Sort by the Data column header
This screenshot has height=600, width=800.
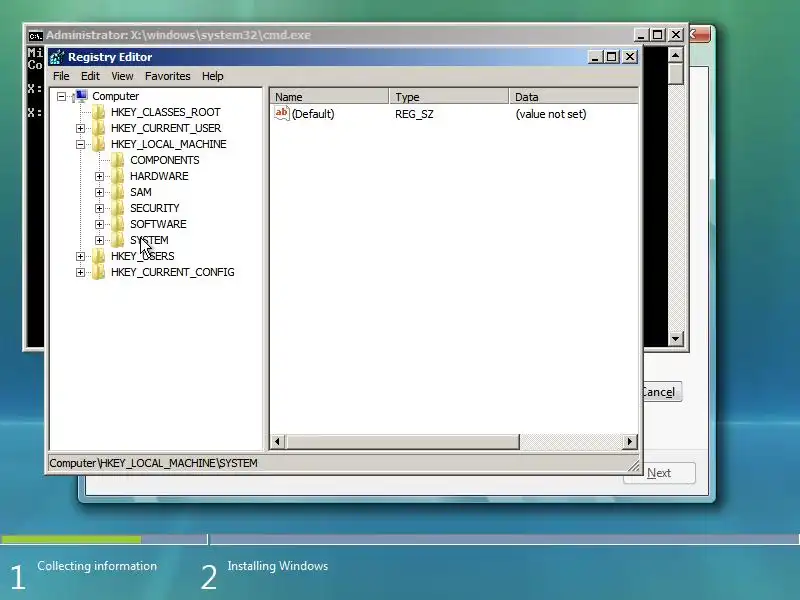pyautogui.click(x=573, y=96)
